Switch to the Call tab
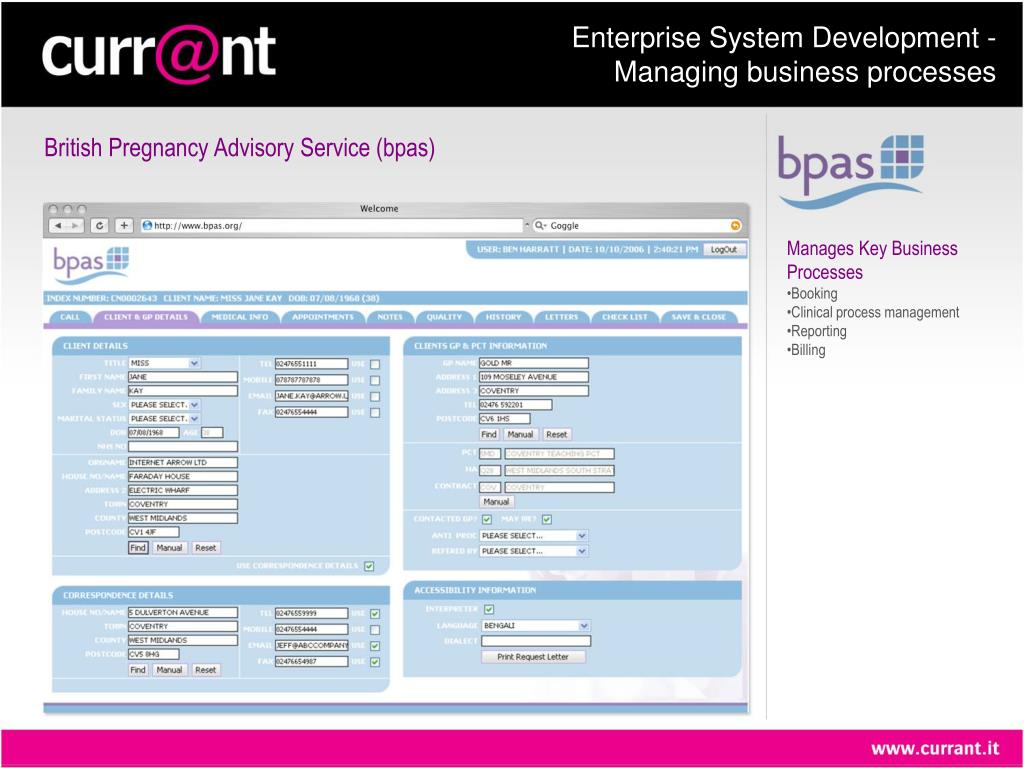This screenshot has width=1024, height=768. (70, 317)
